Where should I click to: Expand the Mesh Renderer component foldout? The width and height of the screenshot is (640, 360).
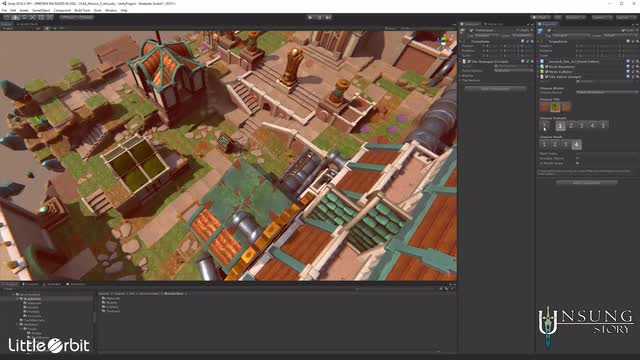[538, 67]
